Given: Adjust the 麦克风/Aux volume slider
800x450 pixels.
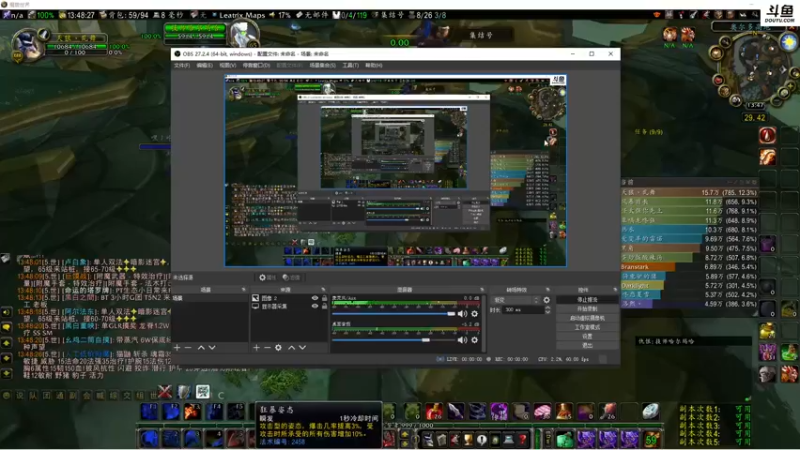Looking at the screenshot, I should click(x=393, y=314).
